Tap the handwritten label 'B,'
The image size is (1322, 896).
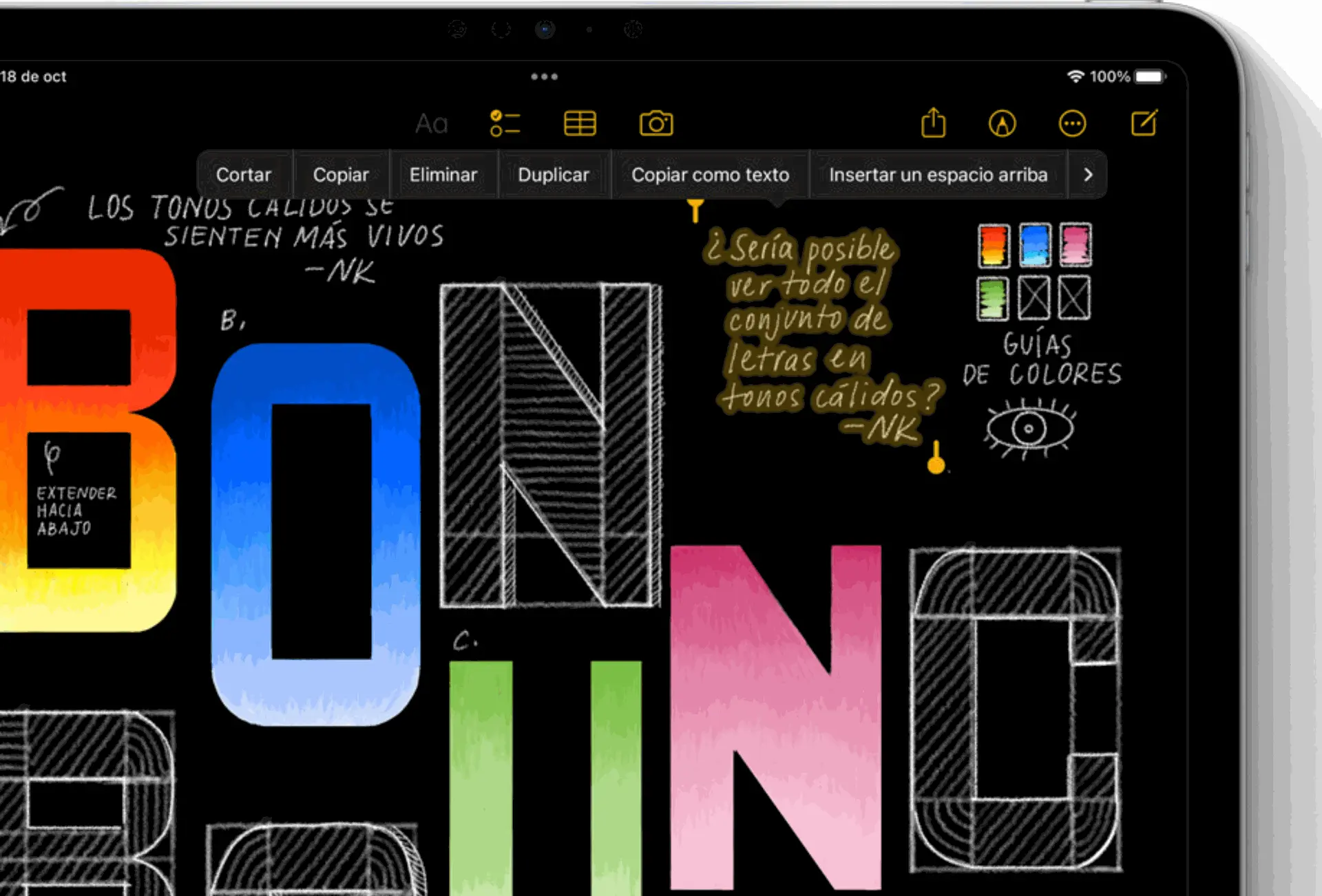point(233,321)
